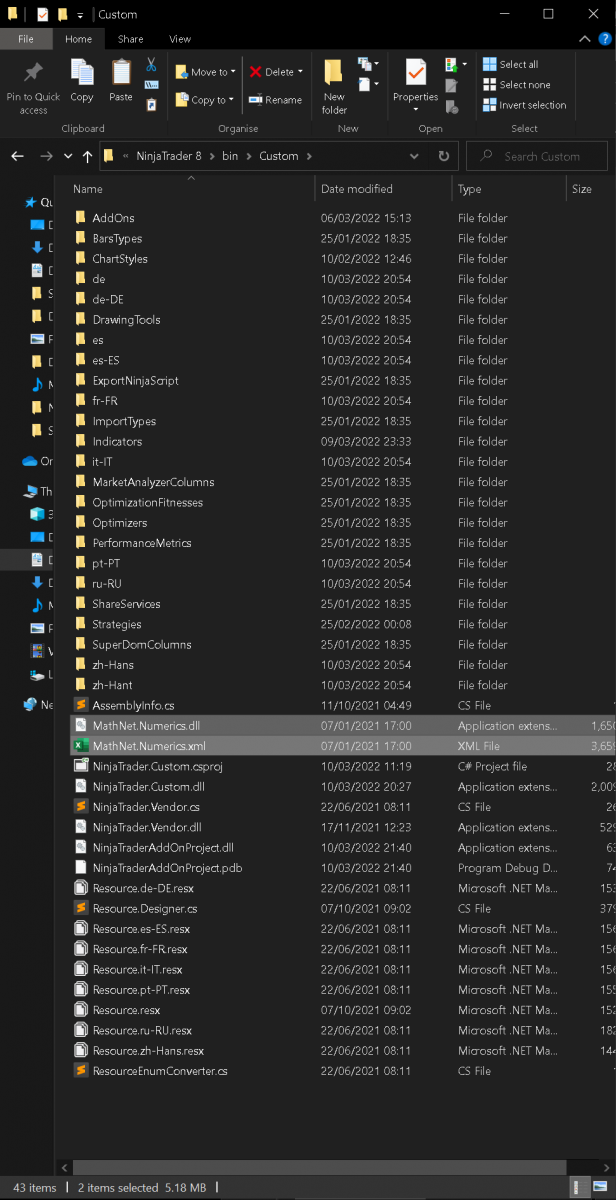Click the Up one level arrow
616x1200 pixels.
pyautogui.click(x=88, y=156)
